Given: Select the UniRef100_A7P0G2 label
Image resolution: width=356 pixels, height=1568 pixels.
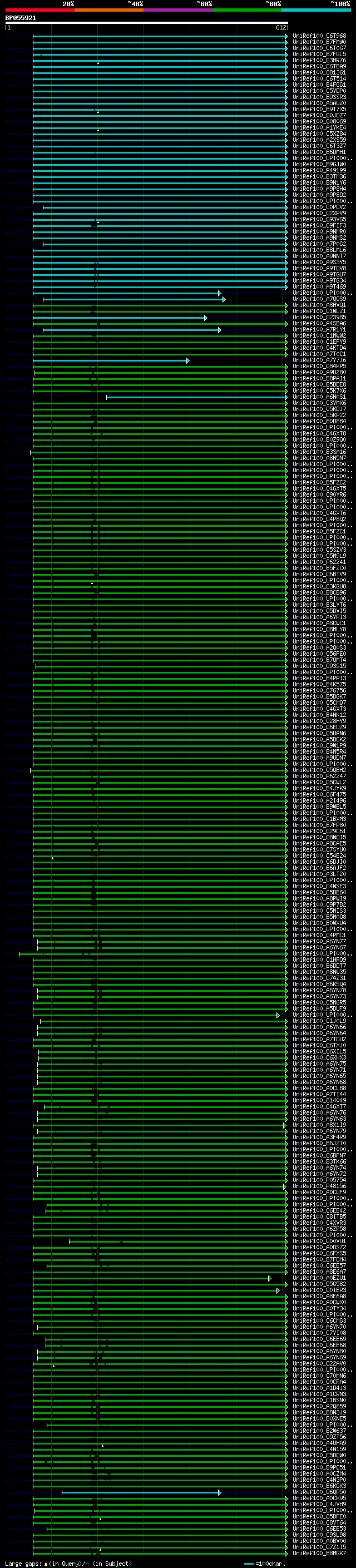Looking at the screenshot, I should [319, 244].
